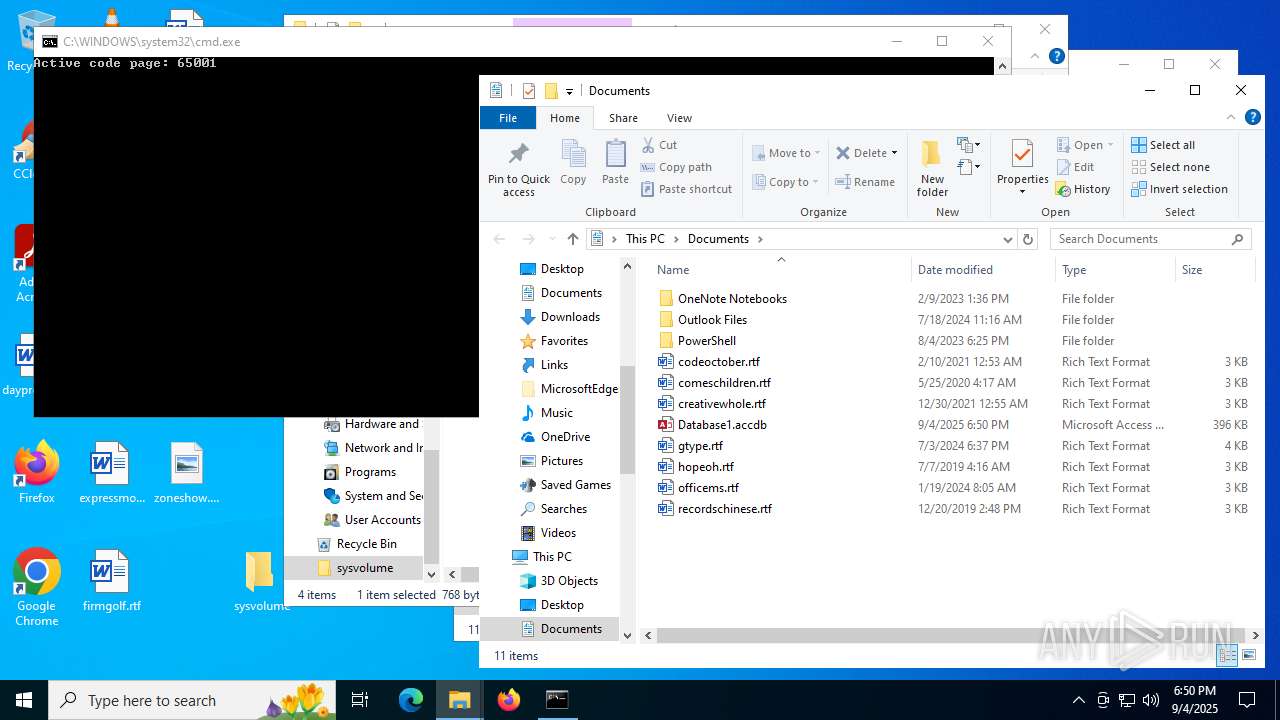Click Select none in ribbon
Viewport: 1280px width, 720px height.
1170,167
